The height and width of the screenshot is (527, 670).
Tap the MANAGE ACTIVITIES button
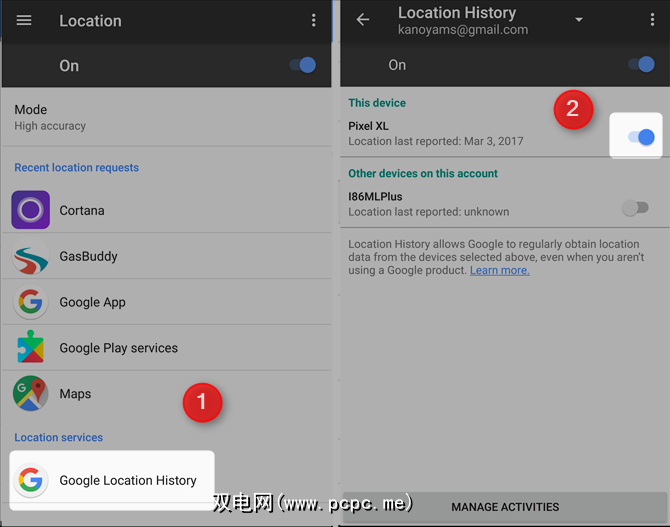tap(505, 507)
